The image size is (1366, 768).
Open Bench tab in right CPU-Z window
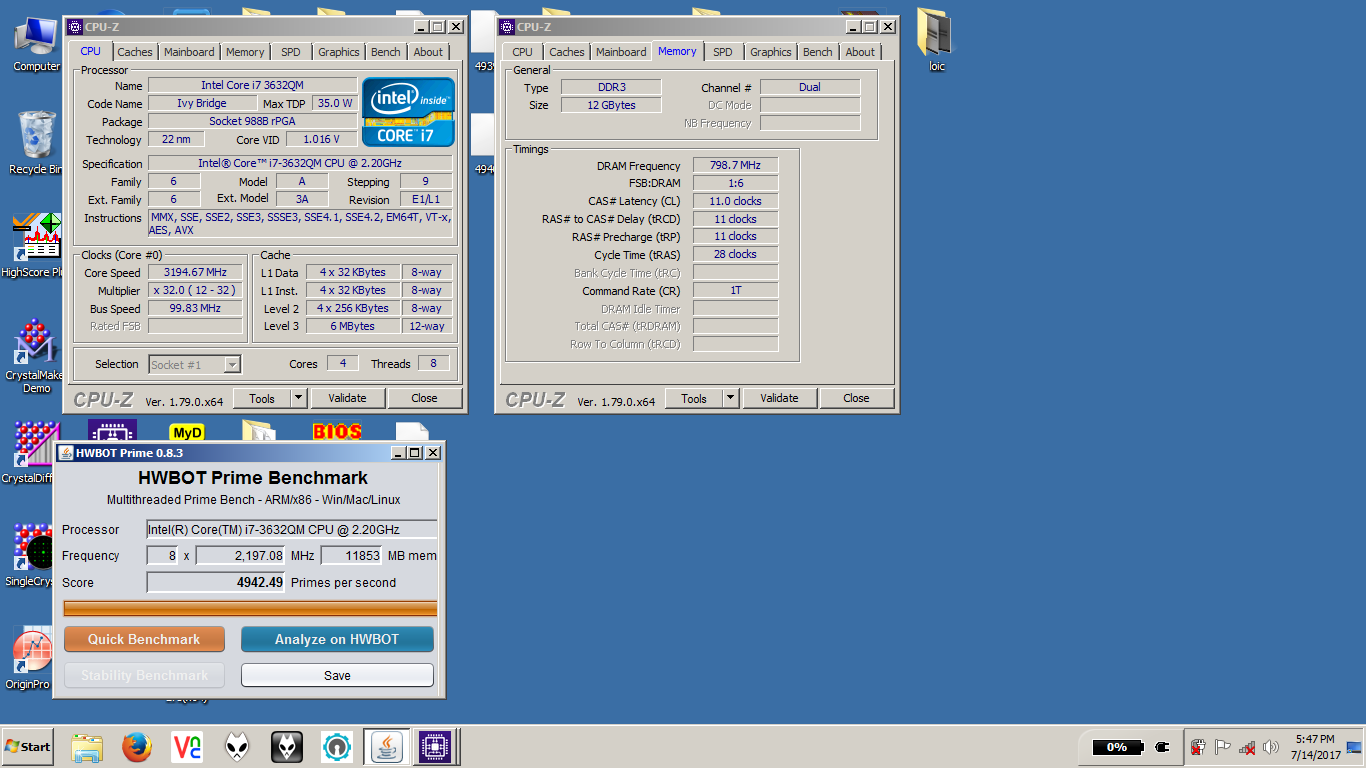click(818, 52)
